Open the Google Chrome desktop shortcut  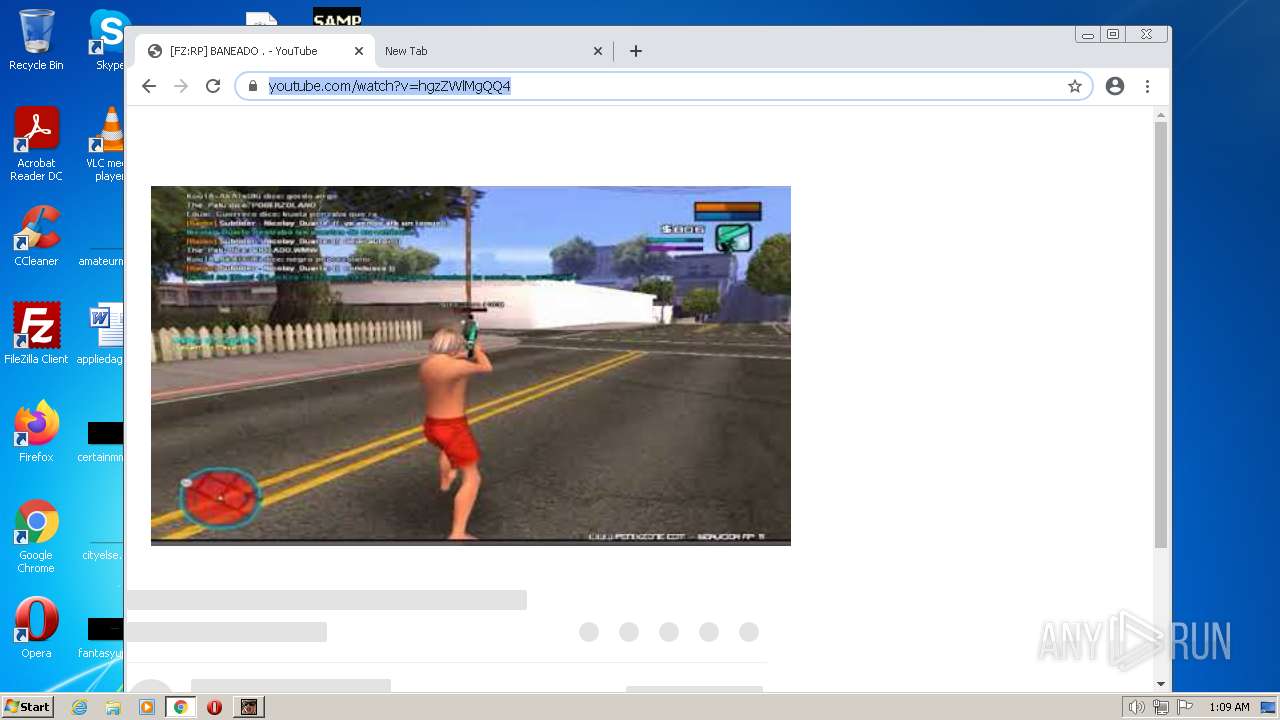[x=36, y=536]
